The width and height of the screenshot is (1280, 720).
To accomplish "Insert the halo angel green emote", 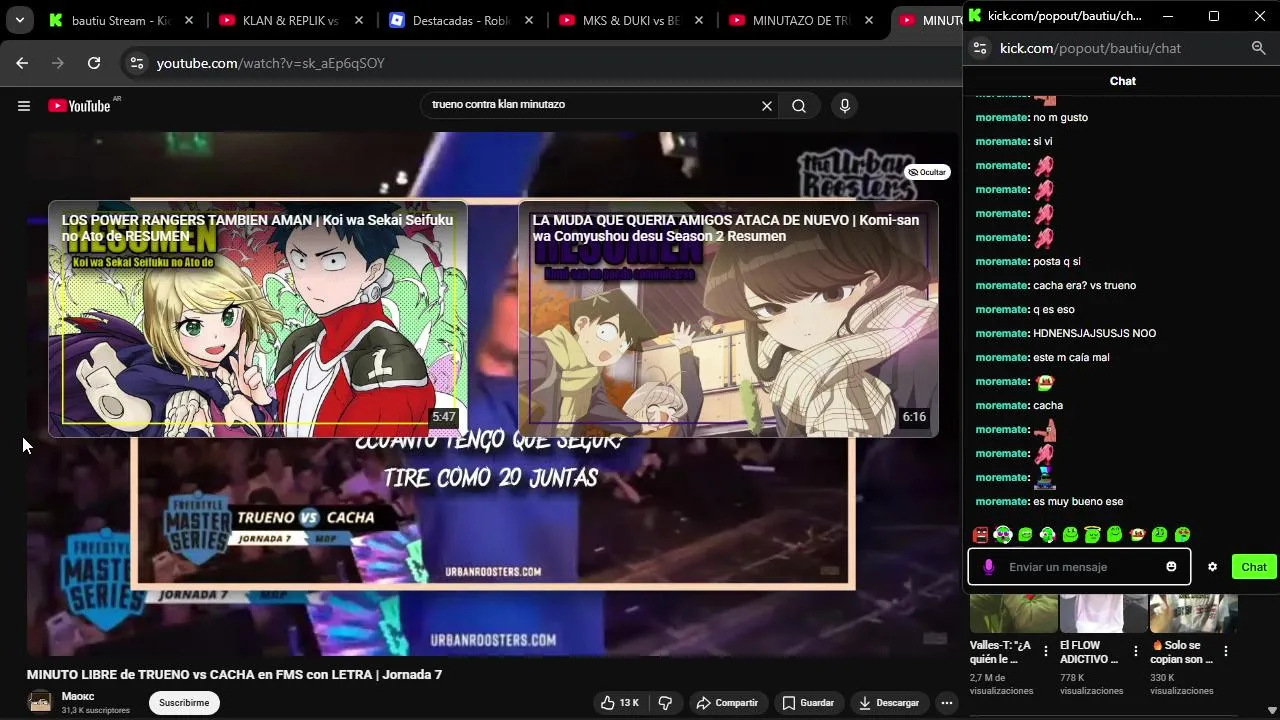I will point(1092,535).
